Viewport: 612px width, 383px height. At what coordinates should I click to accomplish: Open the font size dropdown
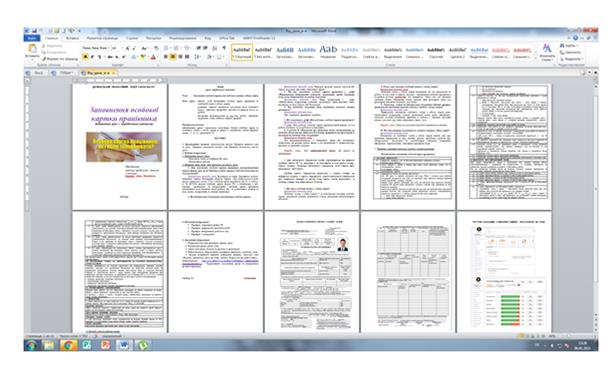(116, 48)
